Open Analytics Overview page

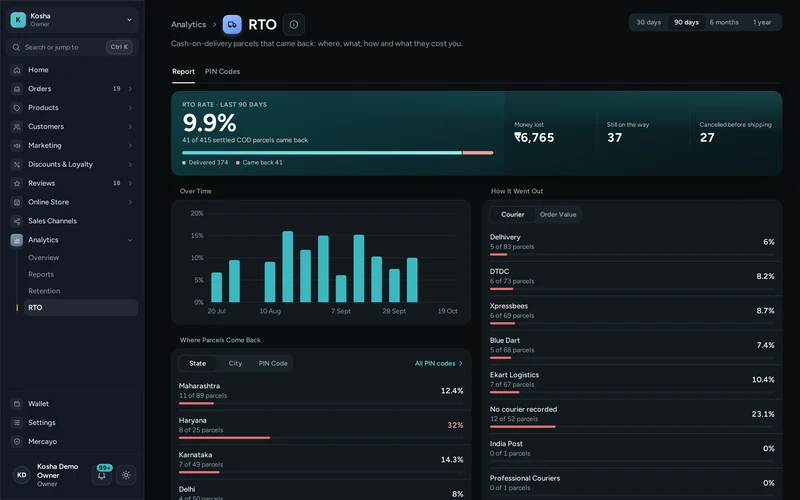(x=81, y=258)
